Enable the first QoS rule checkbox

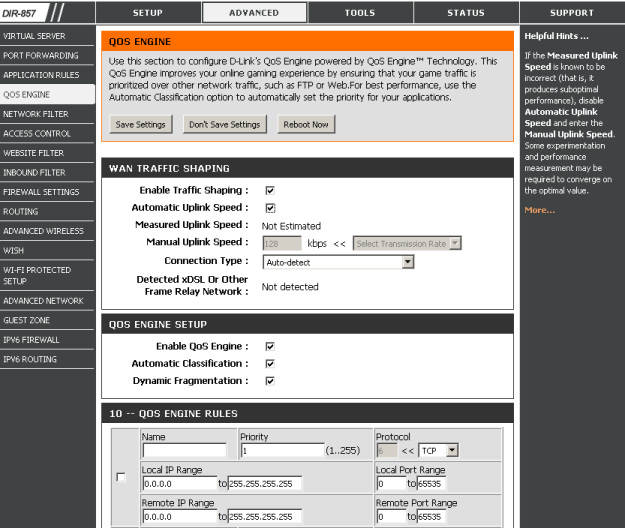click(120, 477)
